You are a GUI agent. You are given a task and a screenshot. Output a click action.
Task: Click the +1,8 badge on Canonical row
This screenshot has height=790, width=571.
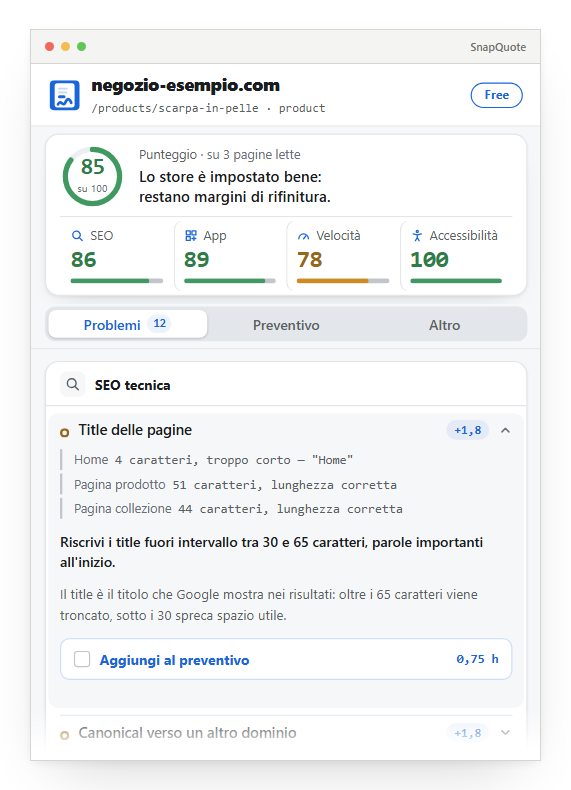pos(468,733)
